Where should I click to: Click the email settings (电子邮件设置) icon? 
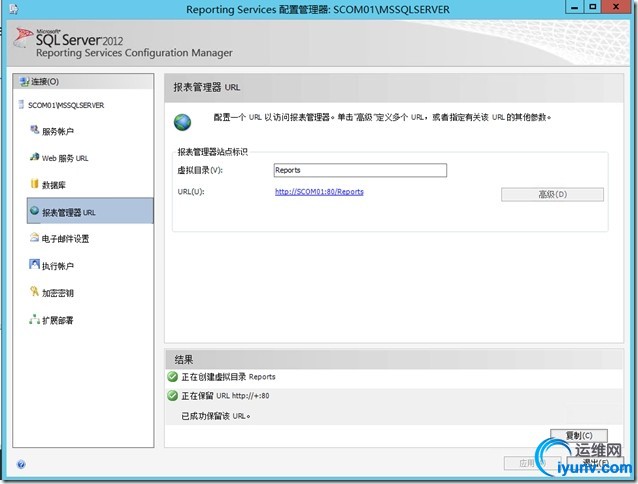tap(35, 237)
